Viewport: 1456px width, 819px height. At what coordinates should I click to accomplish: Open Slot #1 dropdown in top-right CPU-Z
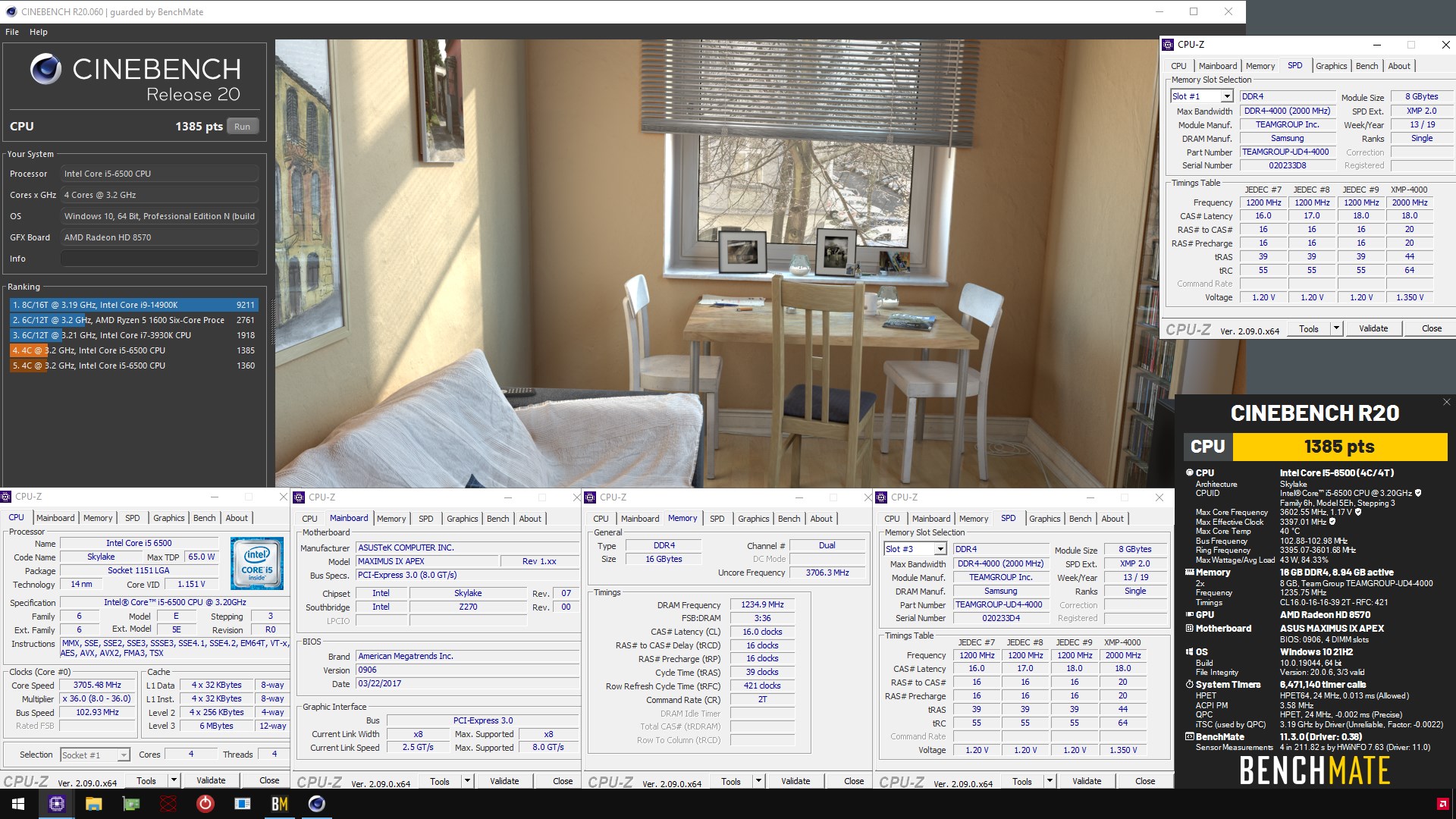tap(1226, 96)
